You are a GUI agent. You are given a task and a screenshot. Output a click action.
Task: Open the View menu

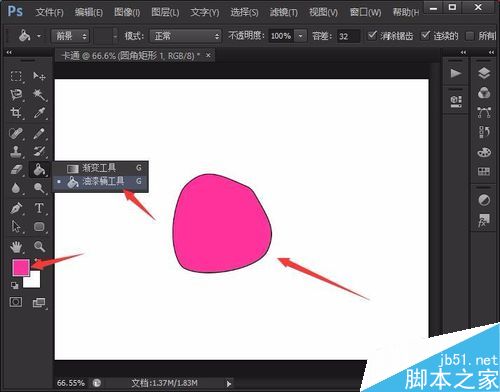[x=323, y=13]
